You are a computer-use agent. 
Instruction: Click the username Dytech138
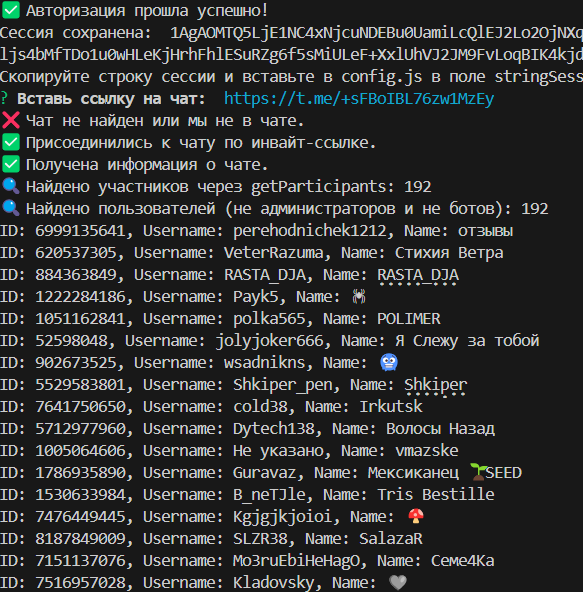point(274,429)
